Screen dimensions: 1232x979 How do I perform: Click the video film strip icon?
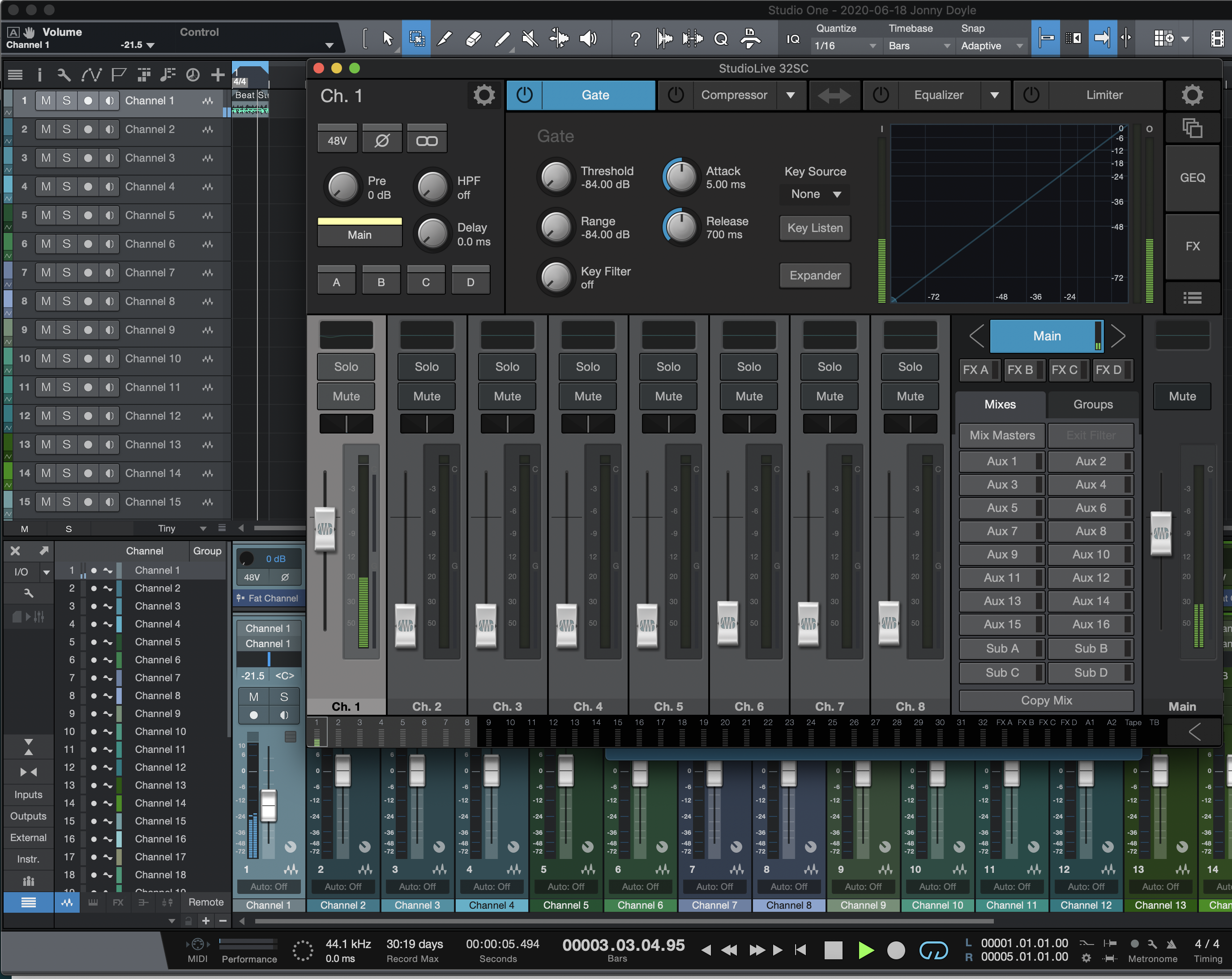tap(1218, 39)
